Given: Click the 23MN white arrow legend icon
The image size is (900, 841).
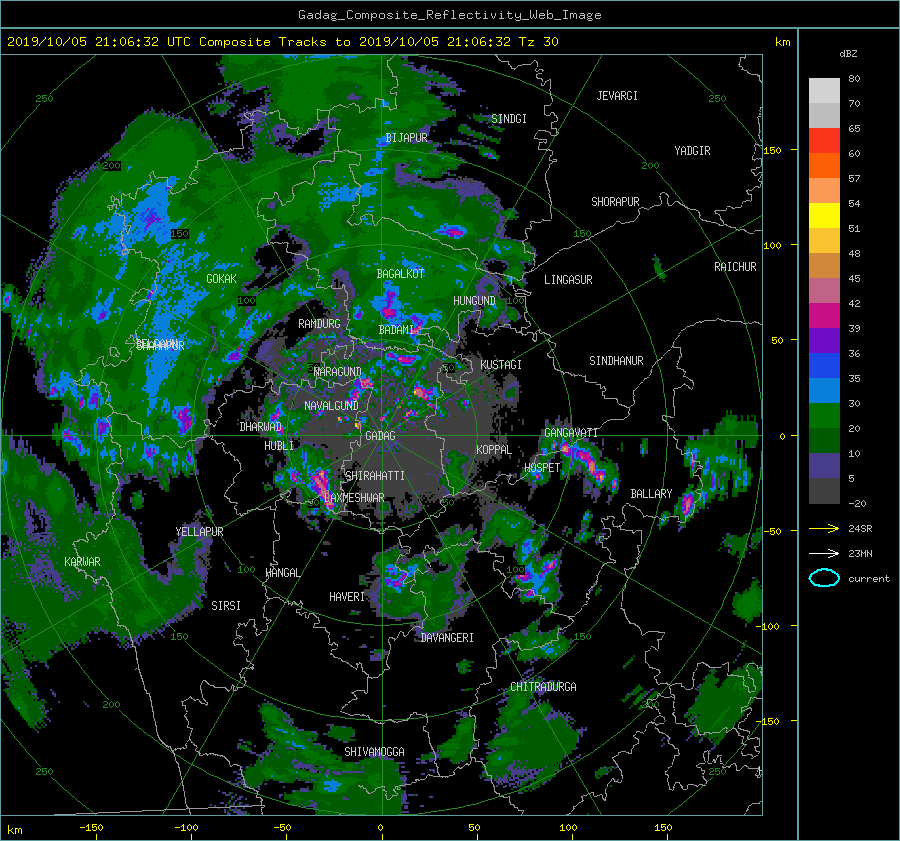Looking at the screenshot, I should (x=824, y=553).
